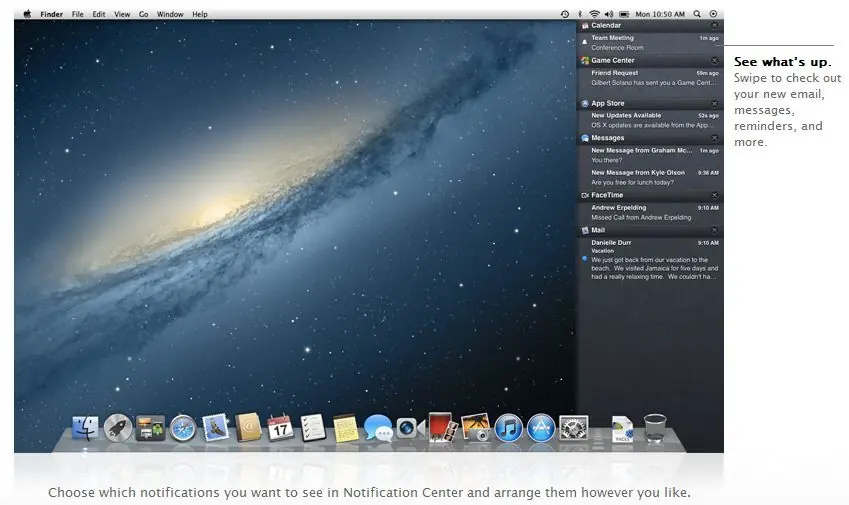This screenshot has height=505, width=849.
Task: Open Safari compass icon in Dock
Action: (183, 428)
